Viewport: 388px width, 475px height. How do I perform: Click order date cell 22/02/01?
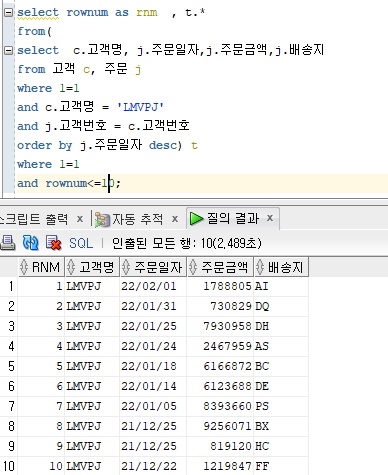153,286
